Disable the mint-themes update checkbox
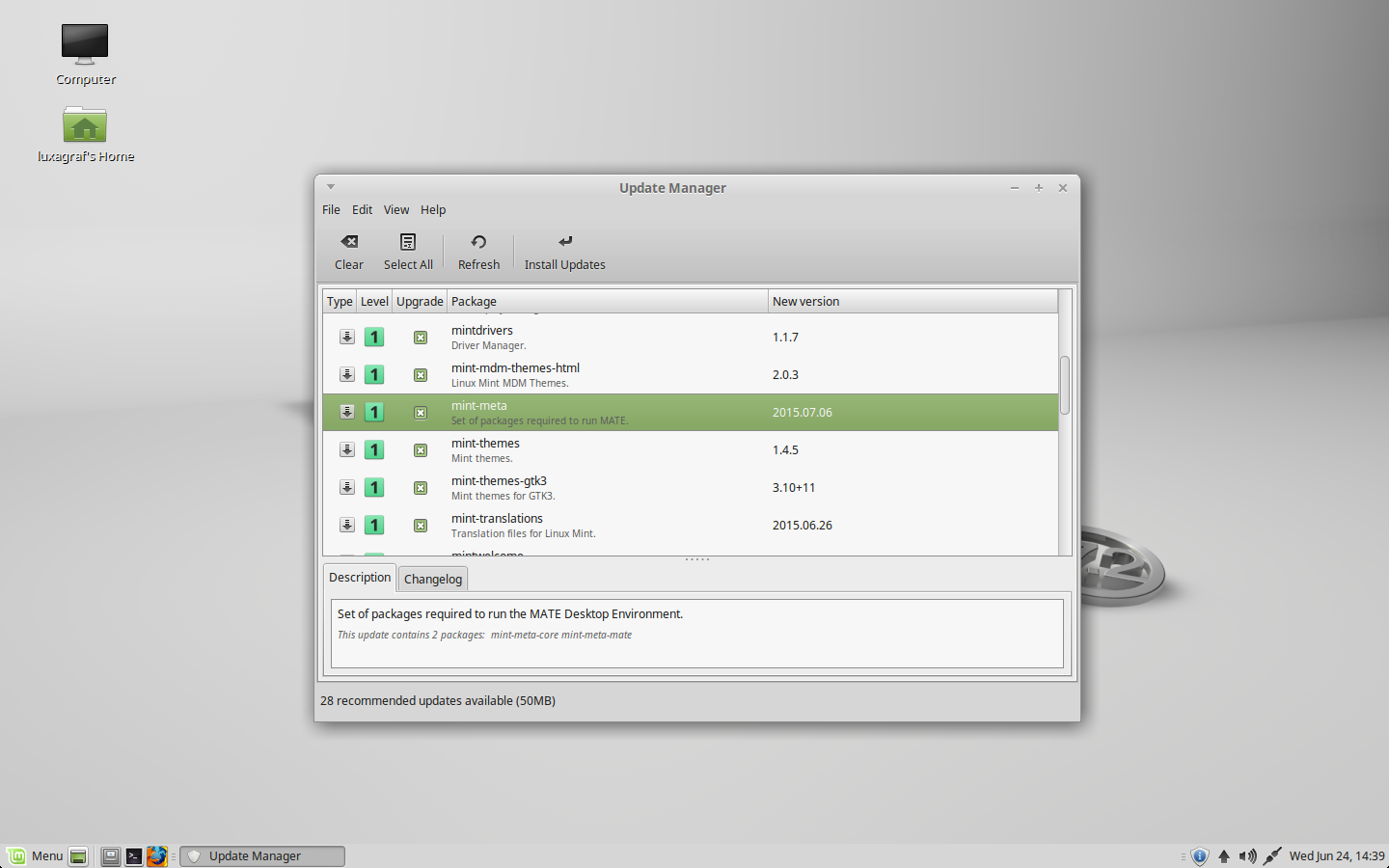This screenshot has height=868, width=1389. pyautogui.click(x=420, y=449)
